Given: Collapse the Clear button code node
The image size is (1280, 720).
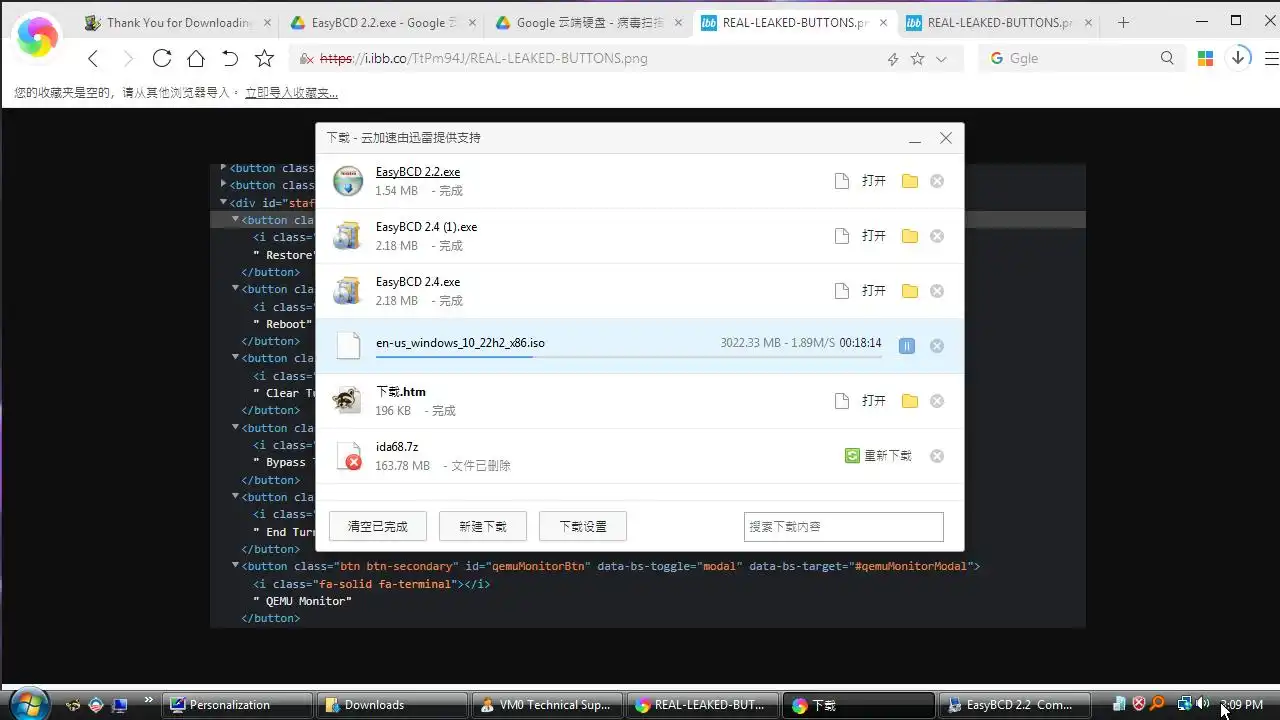Looking at the screenshot, I should click(x=236, y=358).
